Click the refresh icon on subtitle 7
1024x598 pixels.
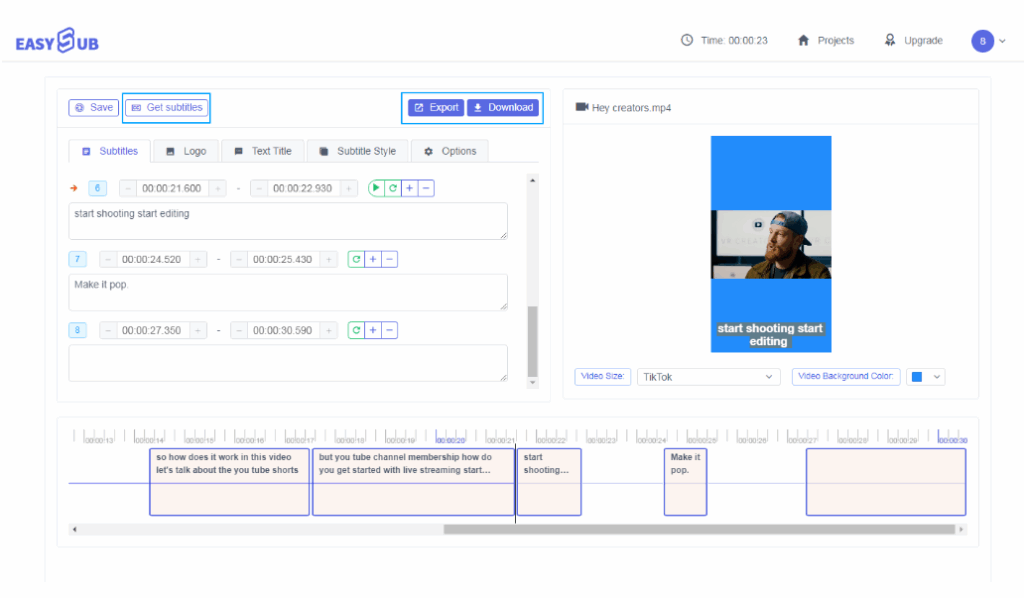tap(356, 259)
